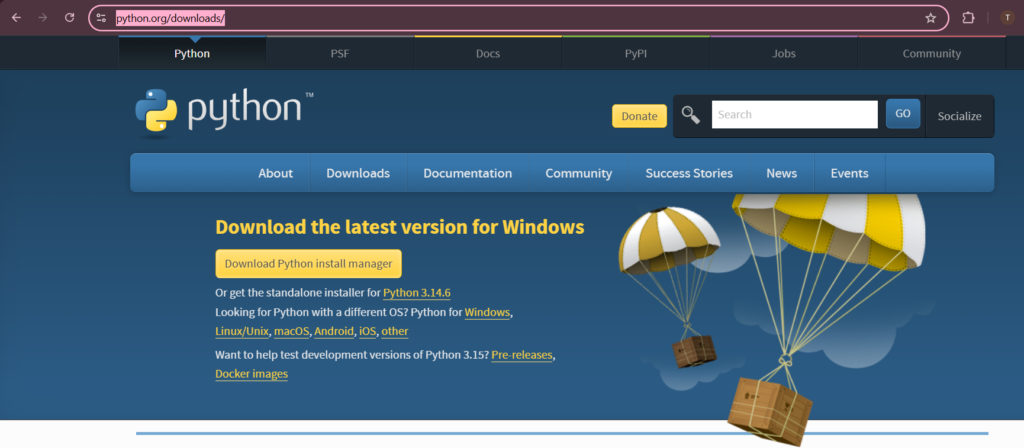Open the profile avatar labeled T
The width and height of the screenshot is (1024, 448).
click(x=1008, y=18)
